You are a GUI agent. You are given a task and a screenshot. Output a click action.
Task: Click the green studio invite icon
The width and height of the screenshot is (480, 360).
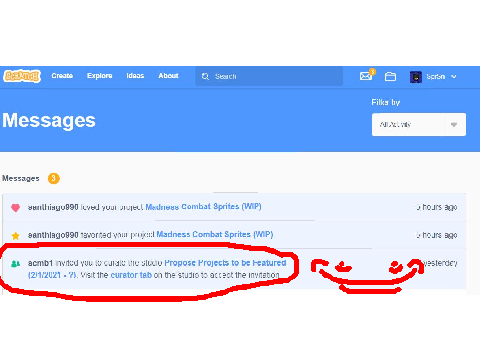(15, 264)
